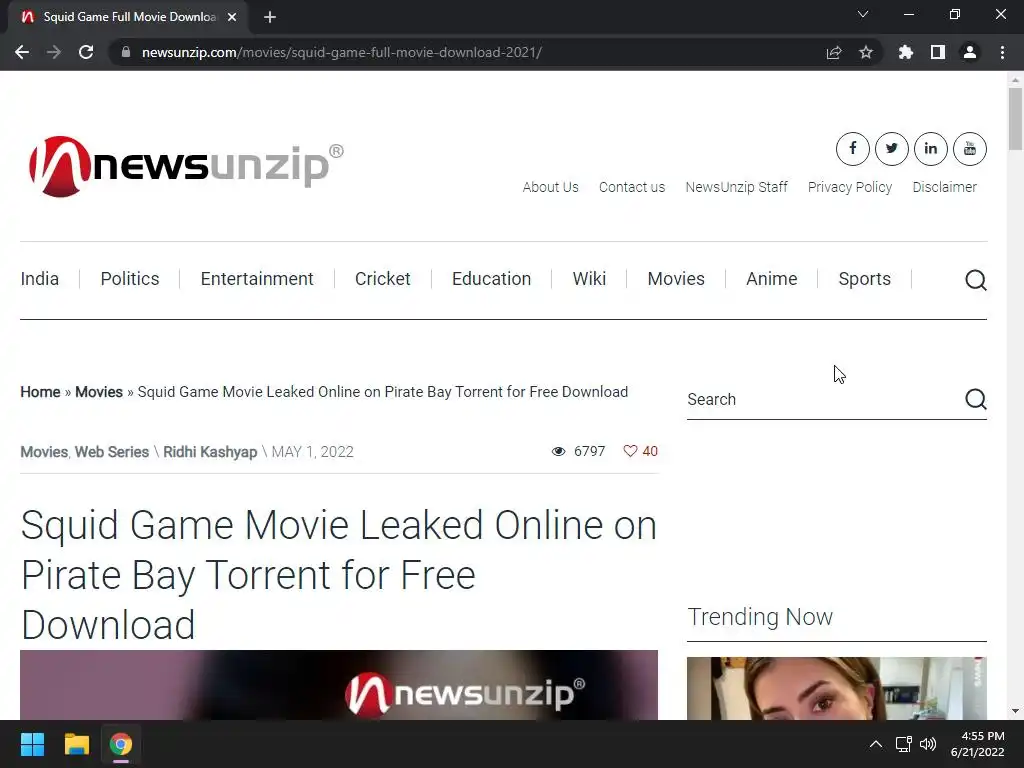Viewport: 1024px width, 768px height.
Task: Click the article headline Squid Game Movie Leaked
Action: click(x=339, y=575)
